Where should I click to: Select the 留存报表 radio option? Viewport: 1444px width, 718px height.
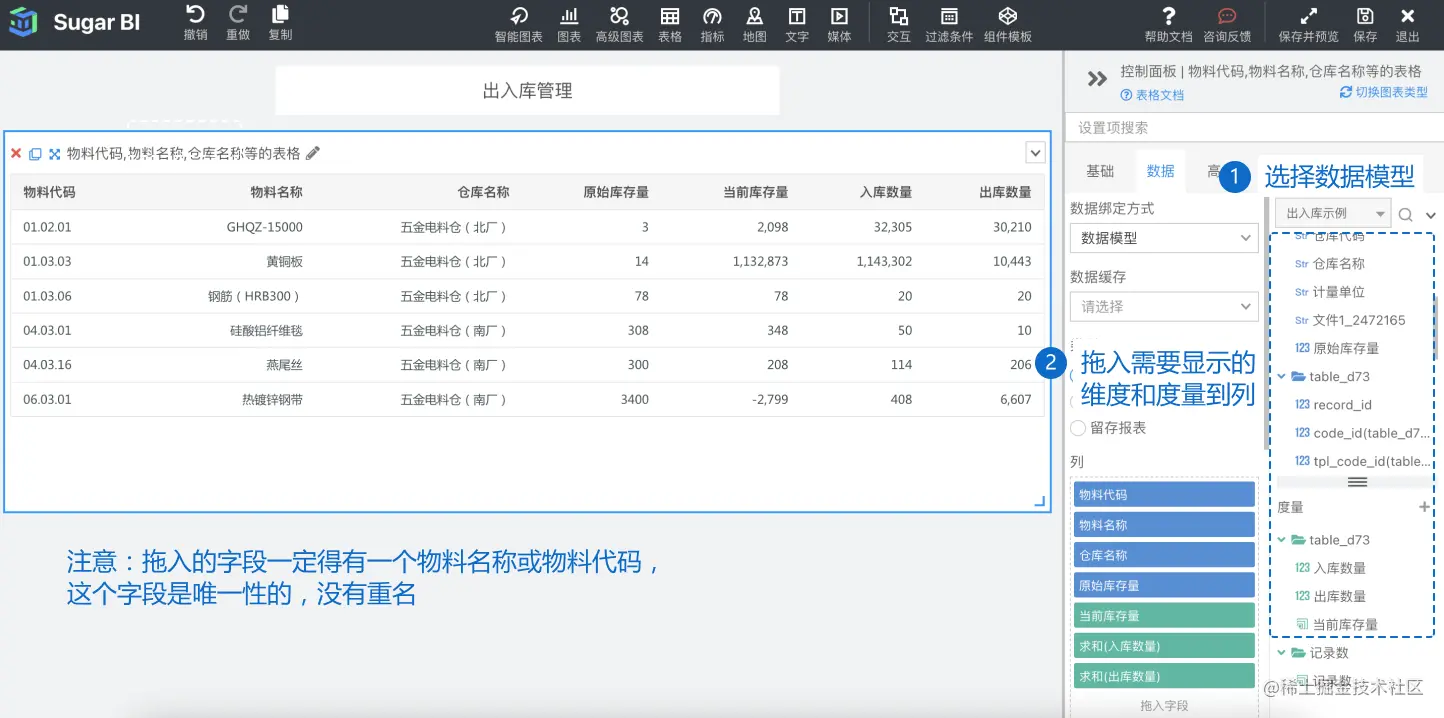pyautogui.click(x=1078, y=428)
